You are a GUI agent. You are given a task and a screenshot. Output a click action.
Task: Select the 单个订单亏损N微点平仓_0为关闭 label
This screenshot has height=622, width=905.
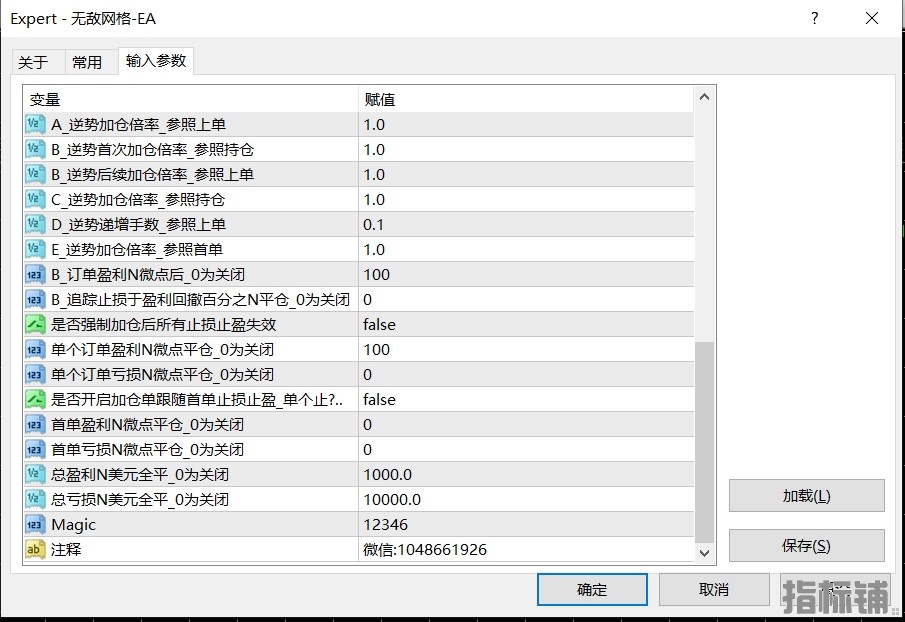[x=162, y=375]
